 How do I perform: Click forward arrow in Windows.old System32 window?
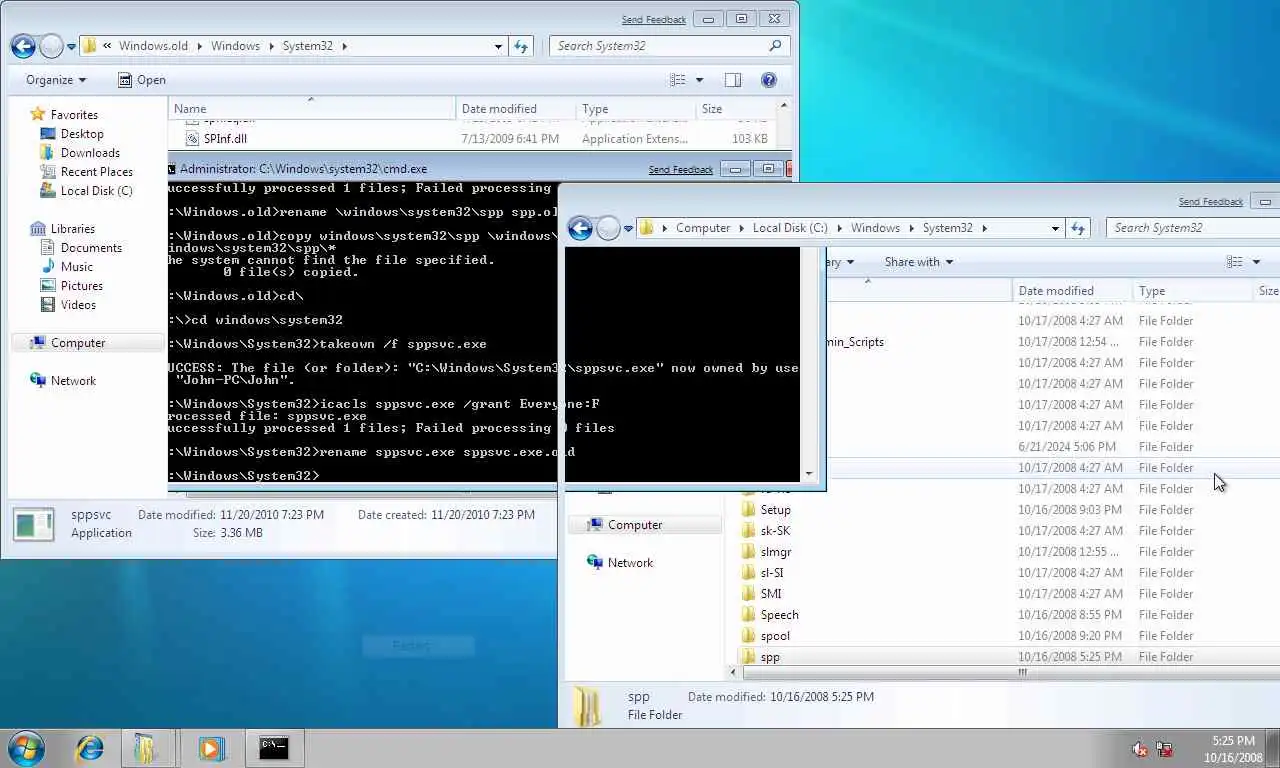point(52,46)
